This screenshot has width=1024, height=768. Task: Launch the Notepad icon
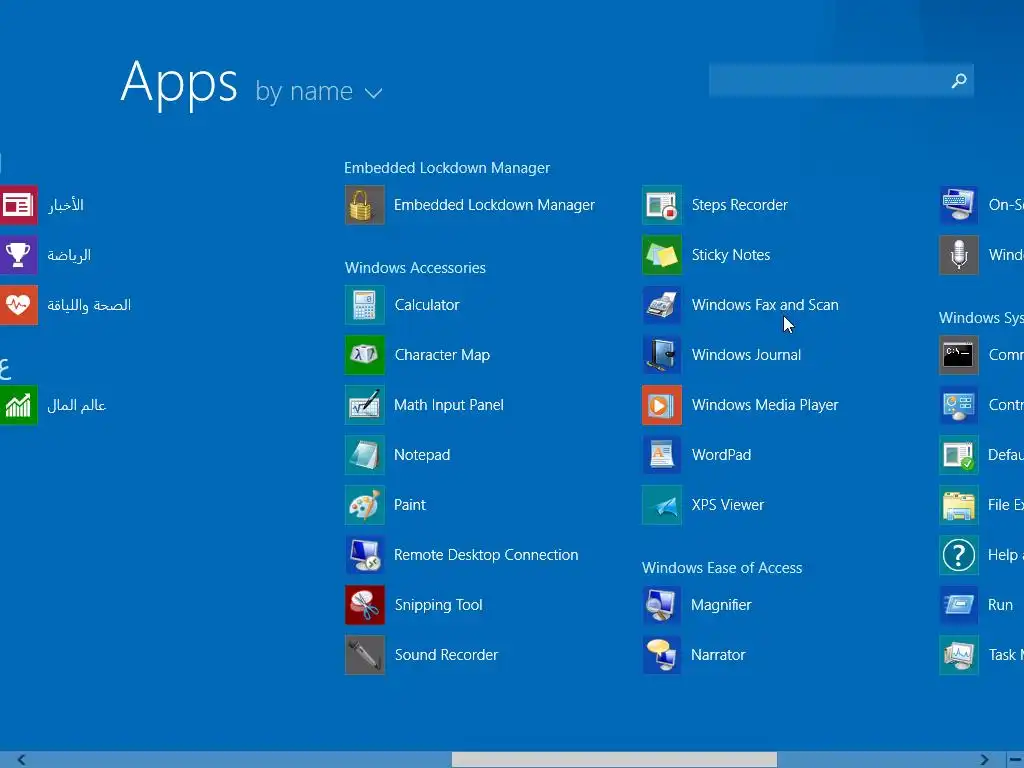(364, 455)
